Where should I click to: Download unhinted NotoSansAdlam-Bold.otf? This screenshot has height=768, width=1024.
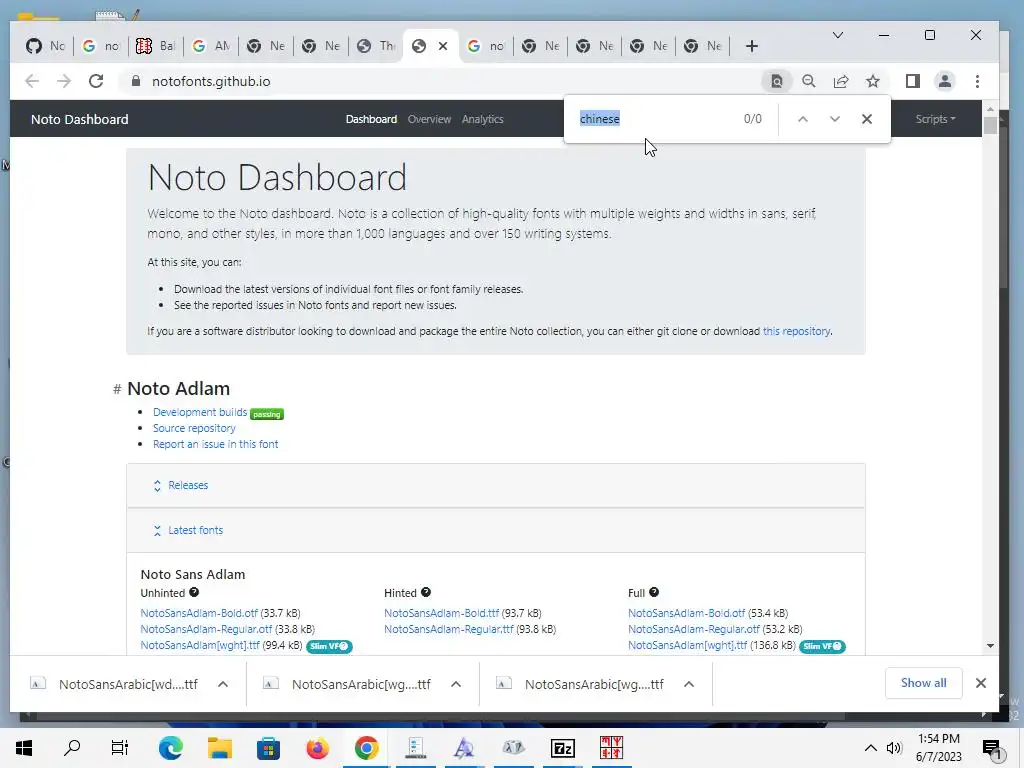click(x=199, y=613)
